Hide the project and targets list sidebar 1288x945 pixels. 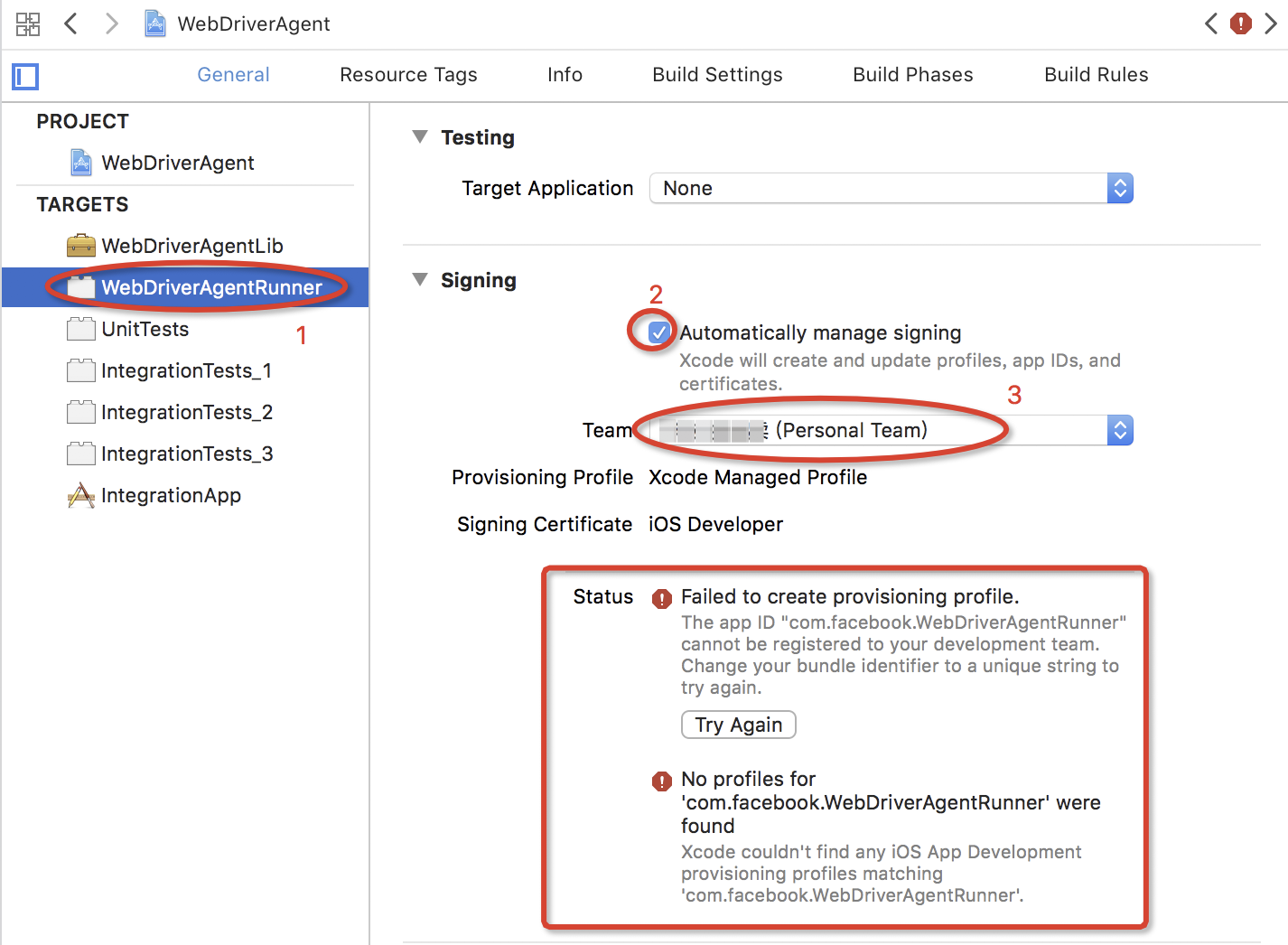[25, 77]
